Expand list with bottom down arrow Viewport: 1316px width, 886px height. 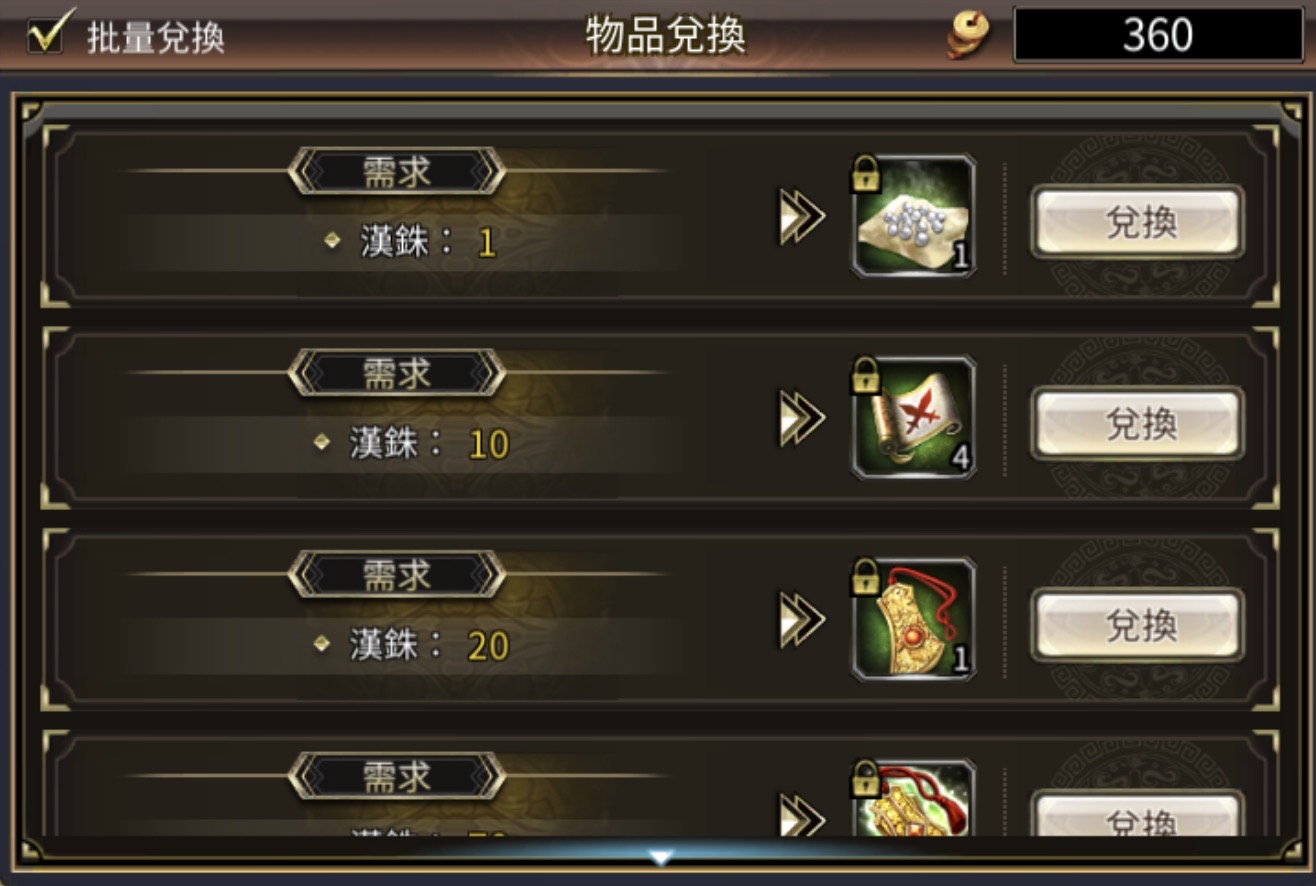(660, 857)
